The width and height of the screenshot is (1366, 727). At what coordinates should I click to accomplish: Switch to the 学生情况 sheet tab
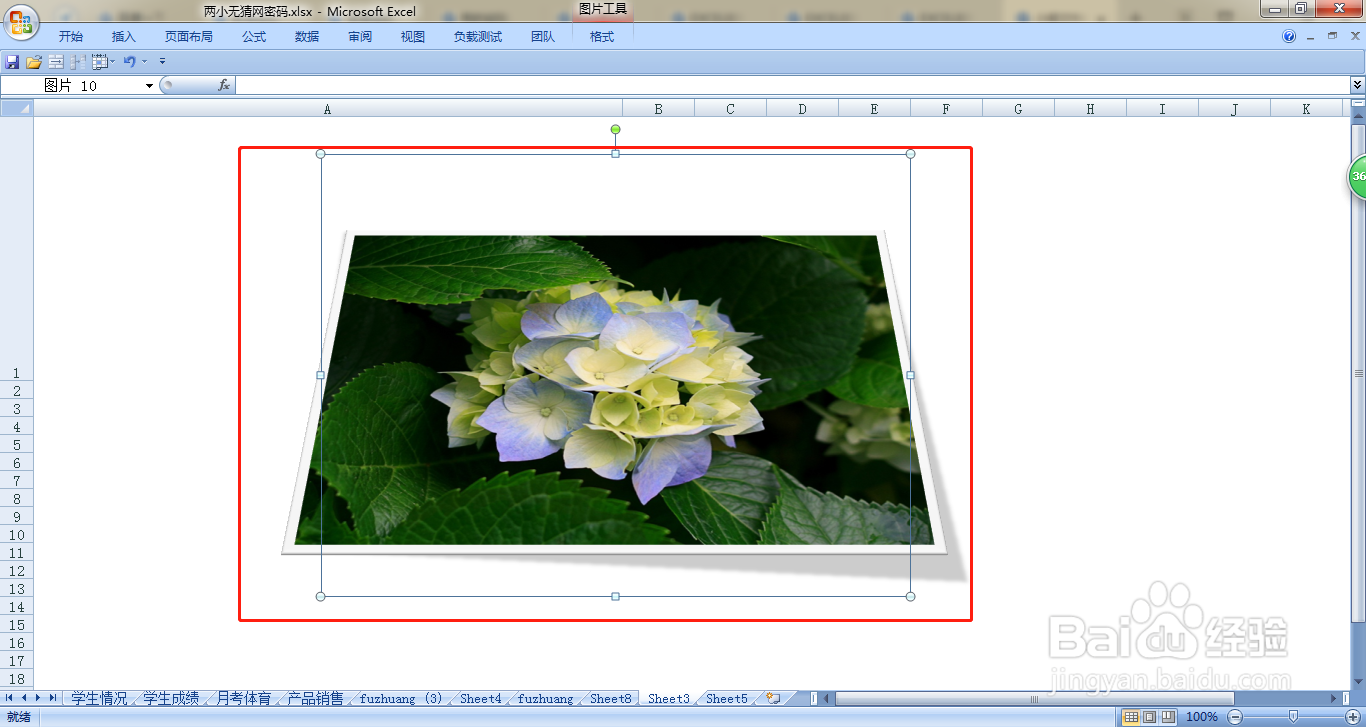[x=99, y=699]
